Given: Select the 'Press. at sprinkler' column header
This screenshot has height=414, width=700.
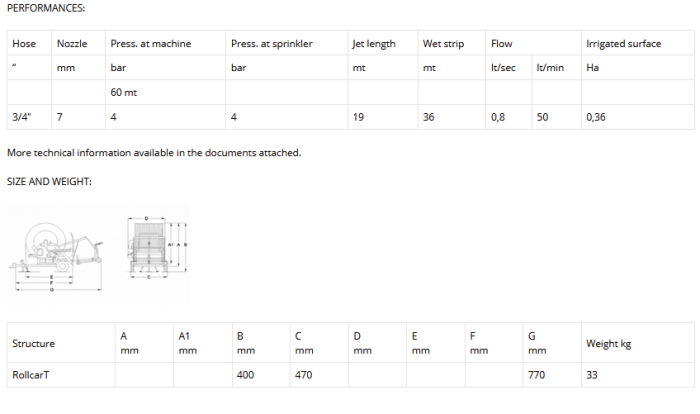Looking at the screenshot, I should pyautogui.click(x=272, y=44).
